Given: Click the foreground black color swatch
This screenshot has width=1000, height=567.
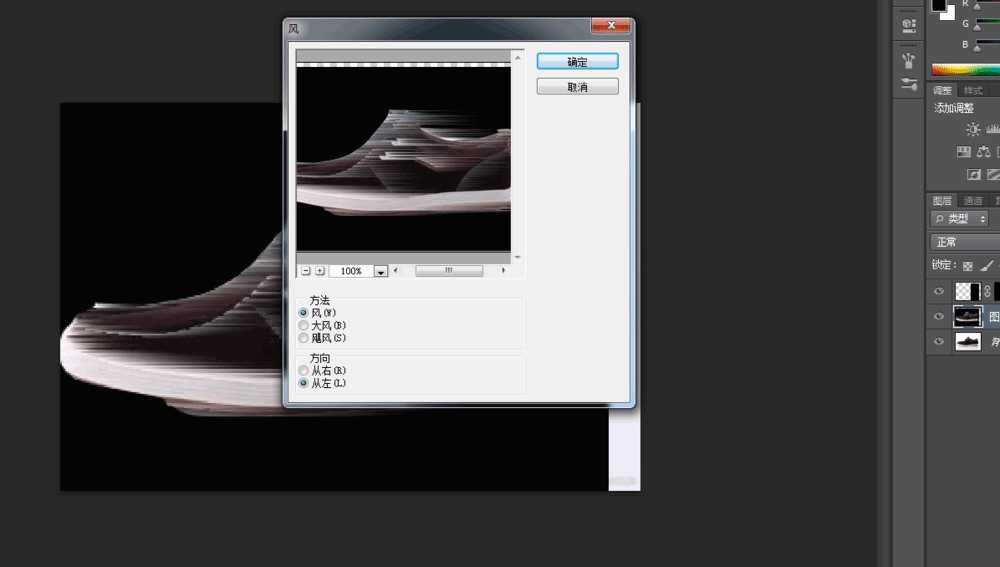Looking at the screenshot, I should pyautogui.click(x=938, y=5).
